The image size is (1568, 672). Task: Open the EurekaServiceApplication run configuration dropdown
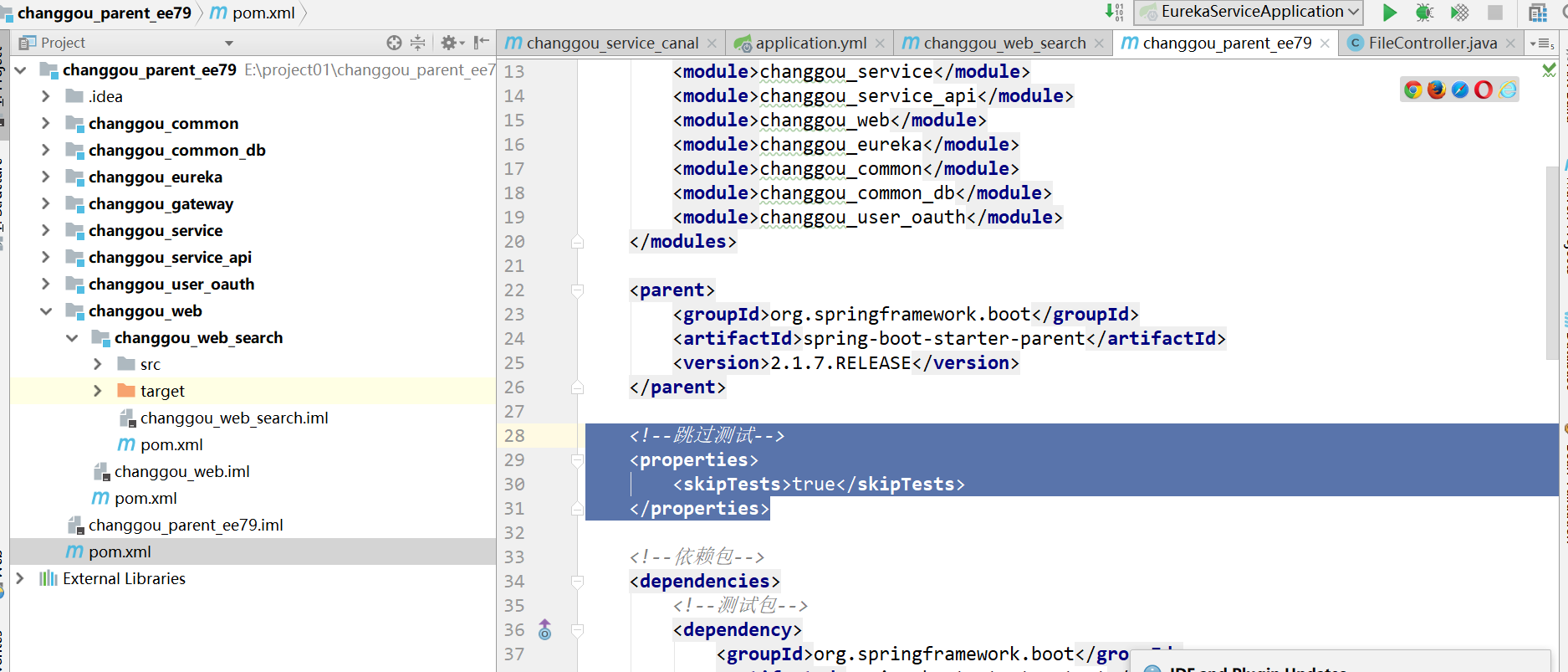[x=1249, y=12]
